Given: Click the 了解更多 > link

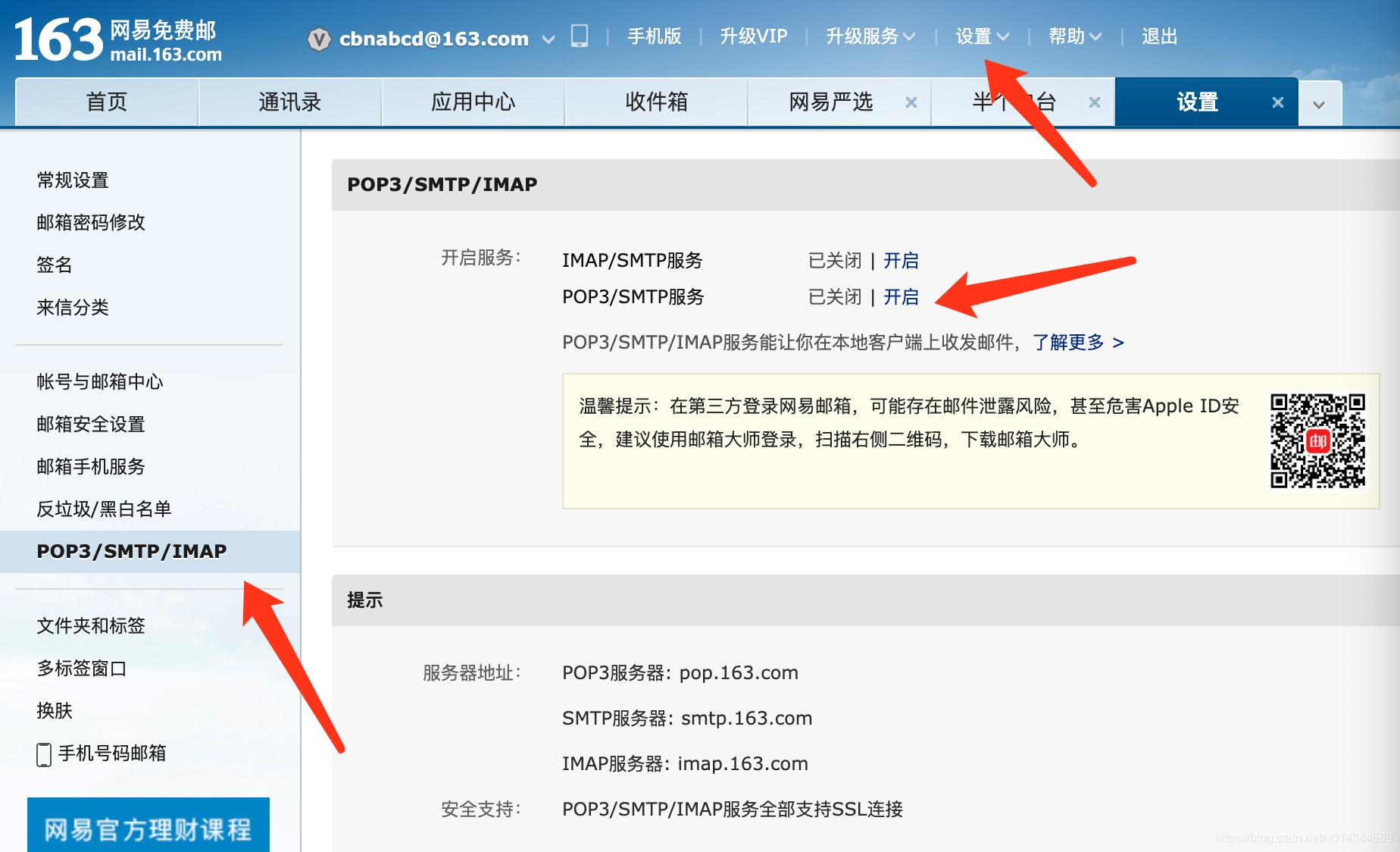Looking at the screenshot, I should [1078, 343].
